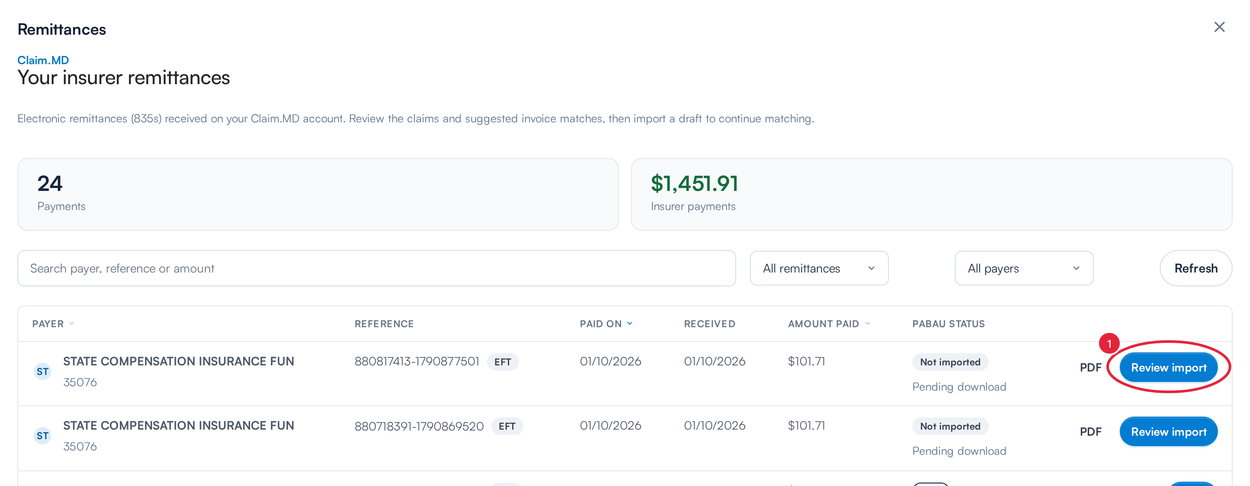Click the $101.71 amount on the 880817413 row

[806, 361]
